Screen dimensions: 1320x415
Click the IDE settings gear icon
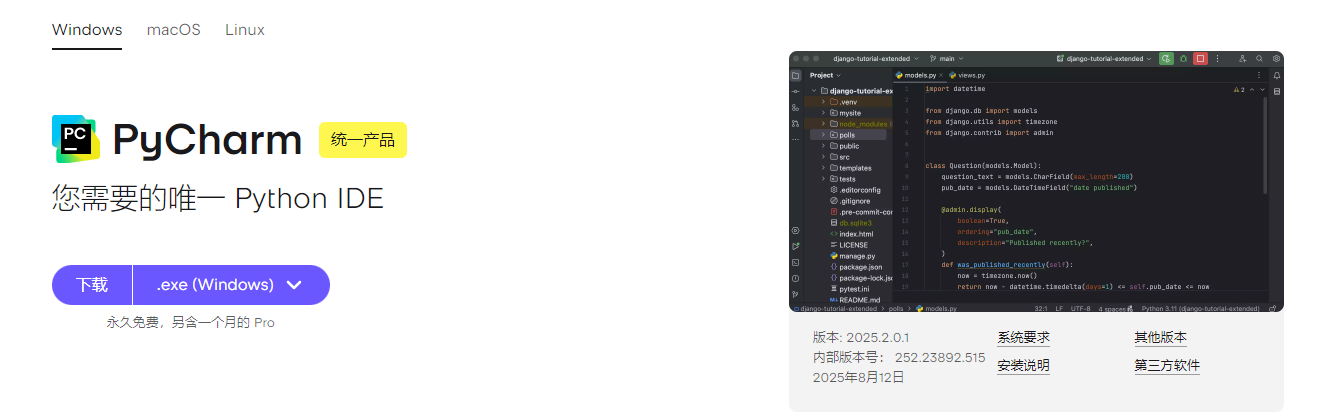pyautogui.click(x=1276, y=59)
